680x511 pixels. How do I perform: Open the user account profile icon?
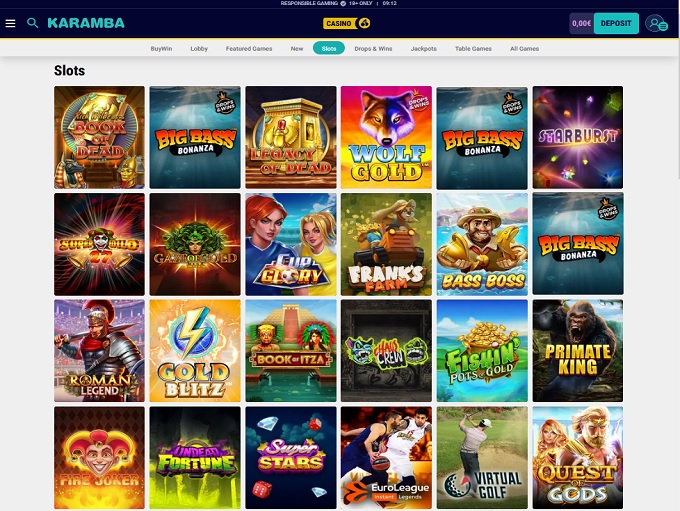656,23
